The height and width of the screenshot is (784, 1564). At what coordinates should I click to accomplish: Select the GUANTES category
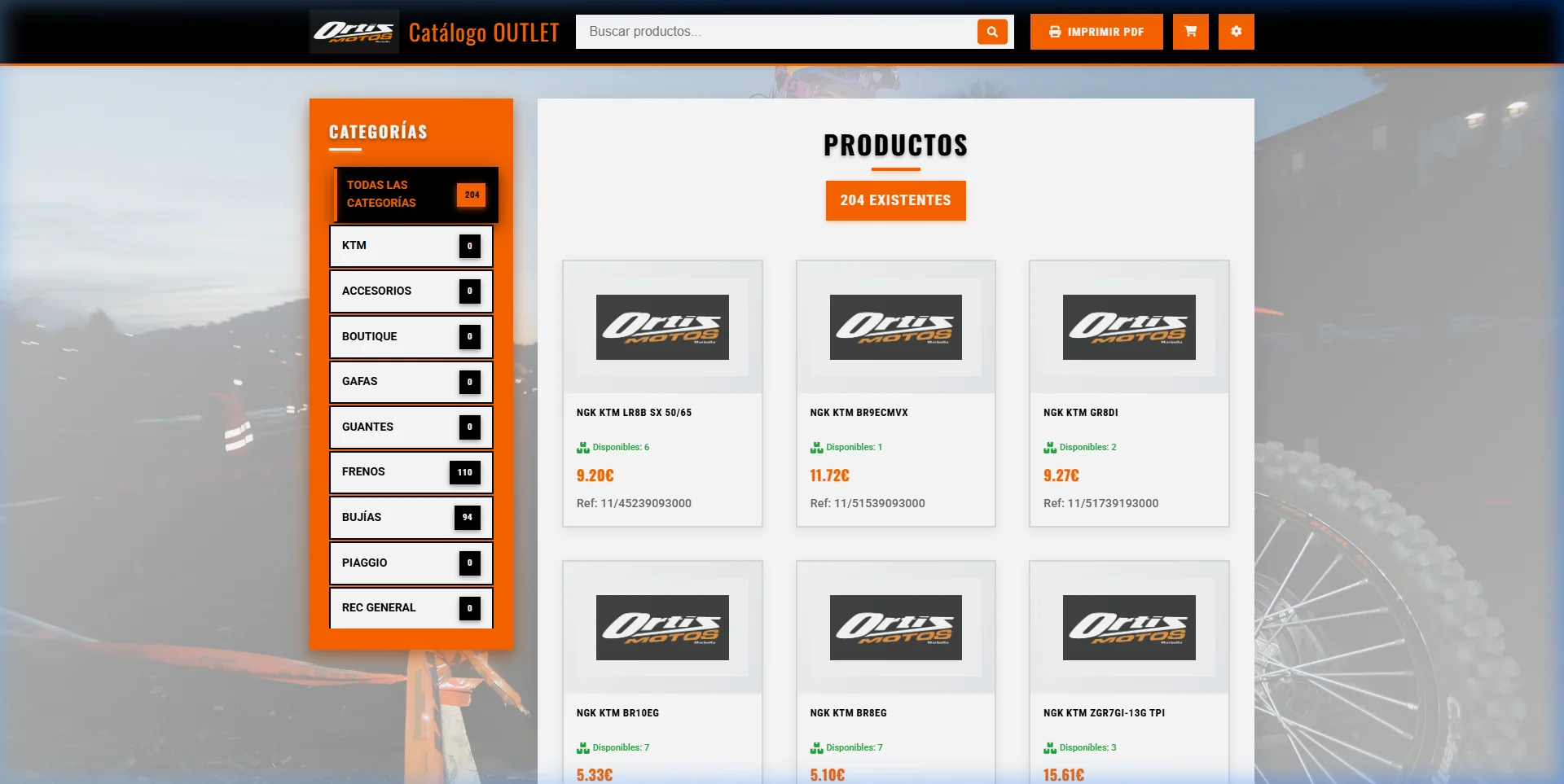point(411,427)
